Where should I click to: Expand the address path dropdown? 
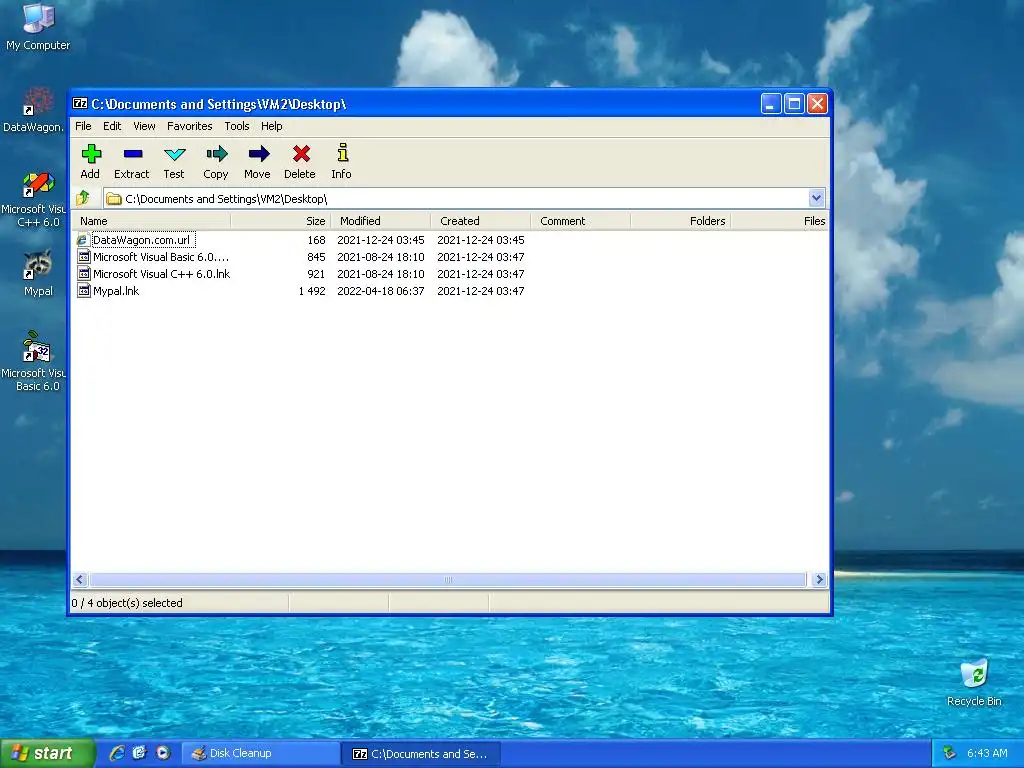tap(816, 198)
